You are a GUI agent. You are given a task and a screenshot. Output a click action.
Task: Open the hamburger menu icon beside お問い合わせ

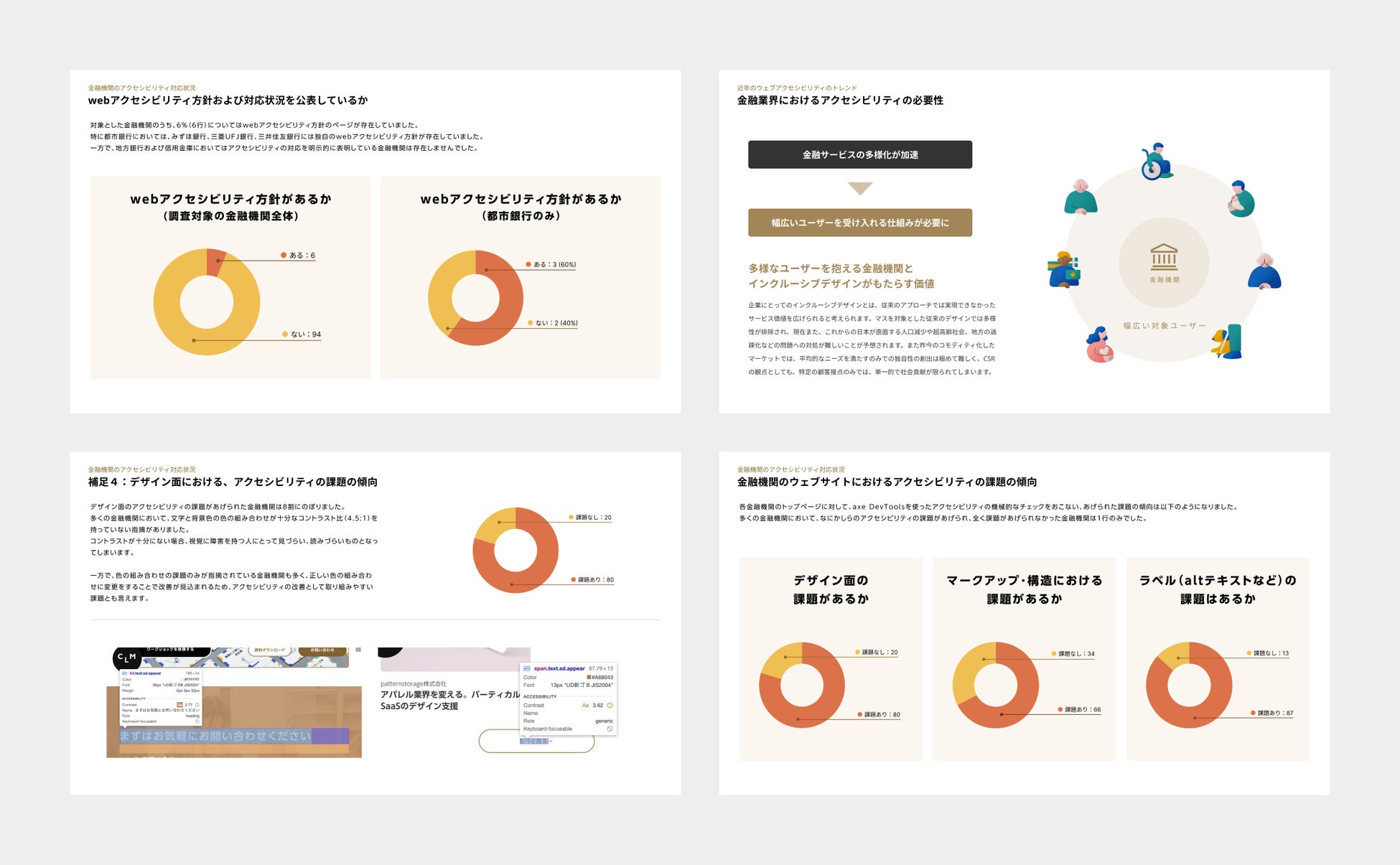tap(358, 650)
